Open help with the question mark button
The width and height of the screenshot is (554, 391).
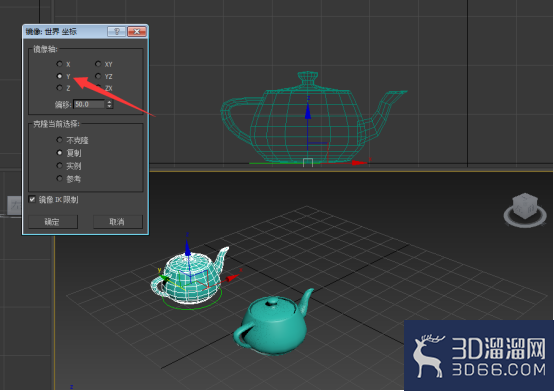(x=117, y=32)
